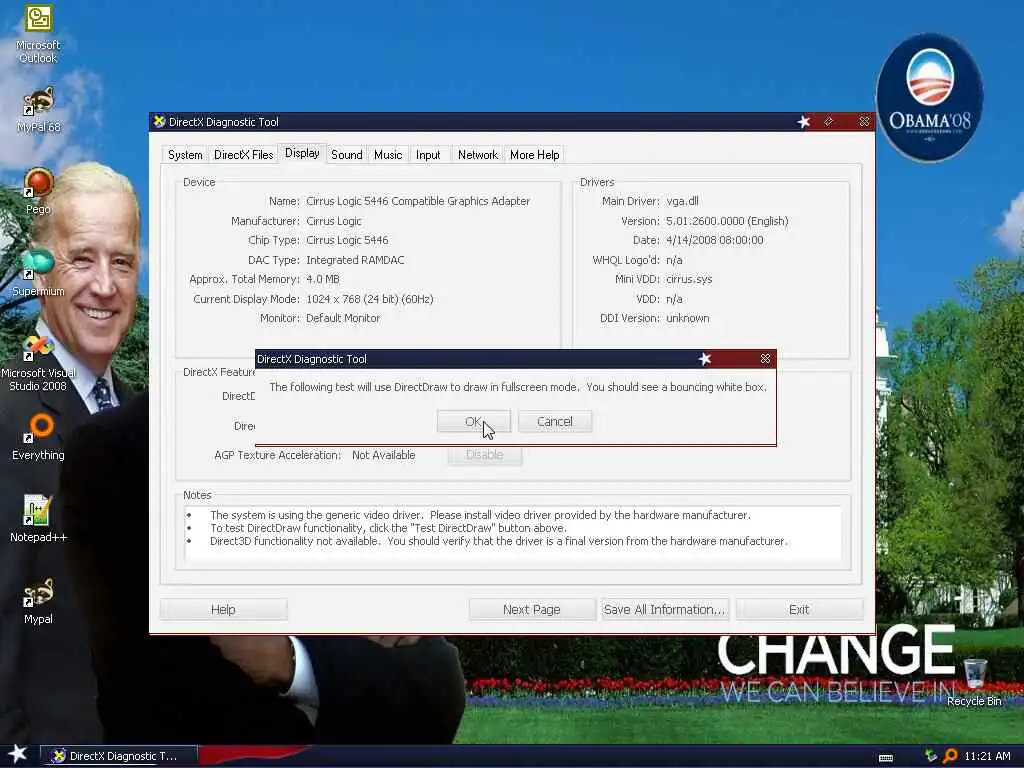Click the monitor value 'Default Monitor'
1024x768 pixels.
(343, 318)
